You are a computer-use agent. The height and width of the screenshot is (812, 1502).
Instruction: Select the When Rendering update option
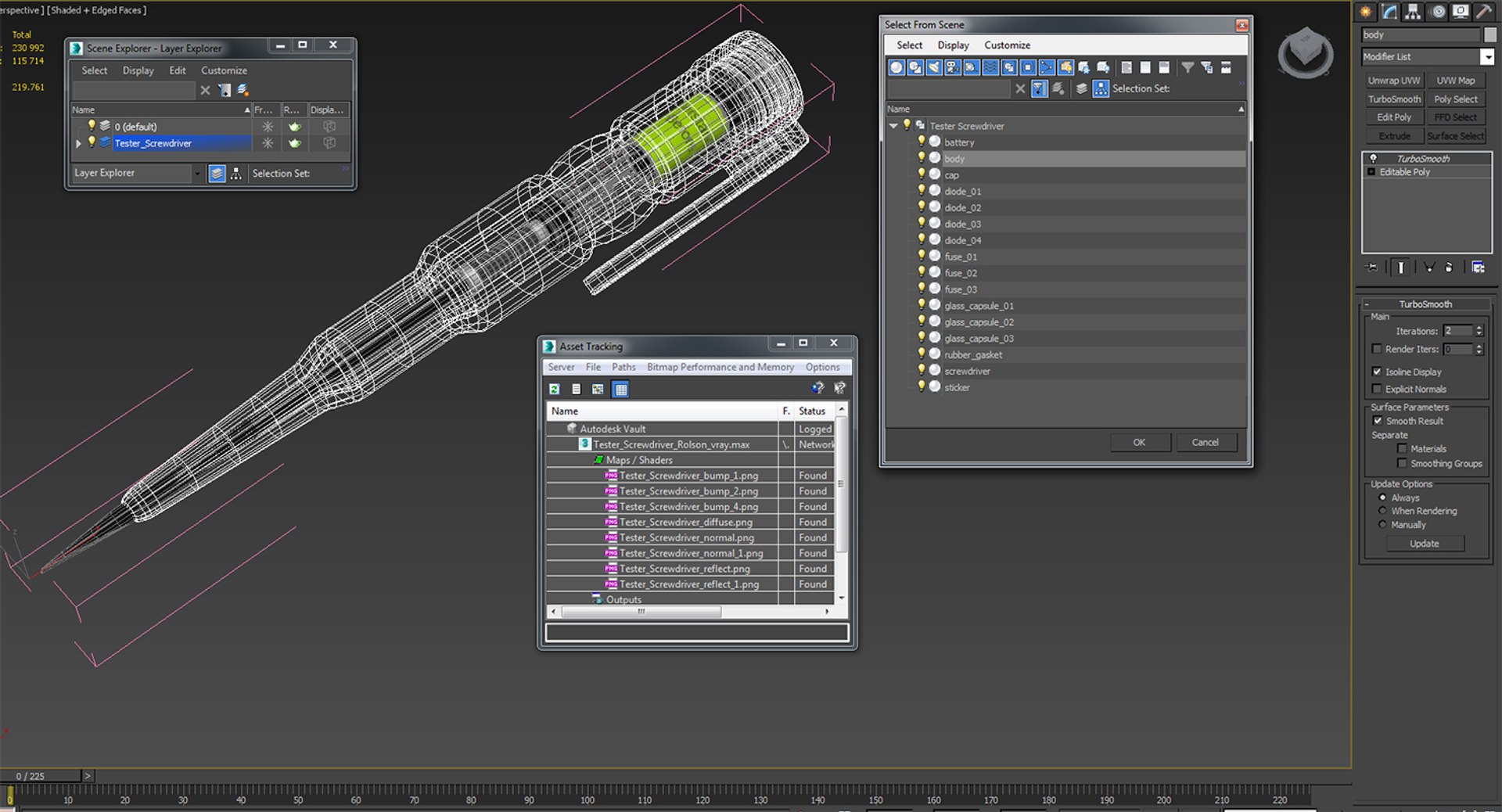1382,511
